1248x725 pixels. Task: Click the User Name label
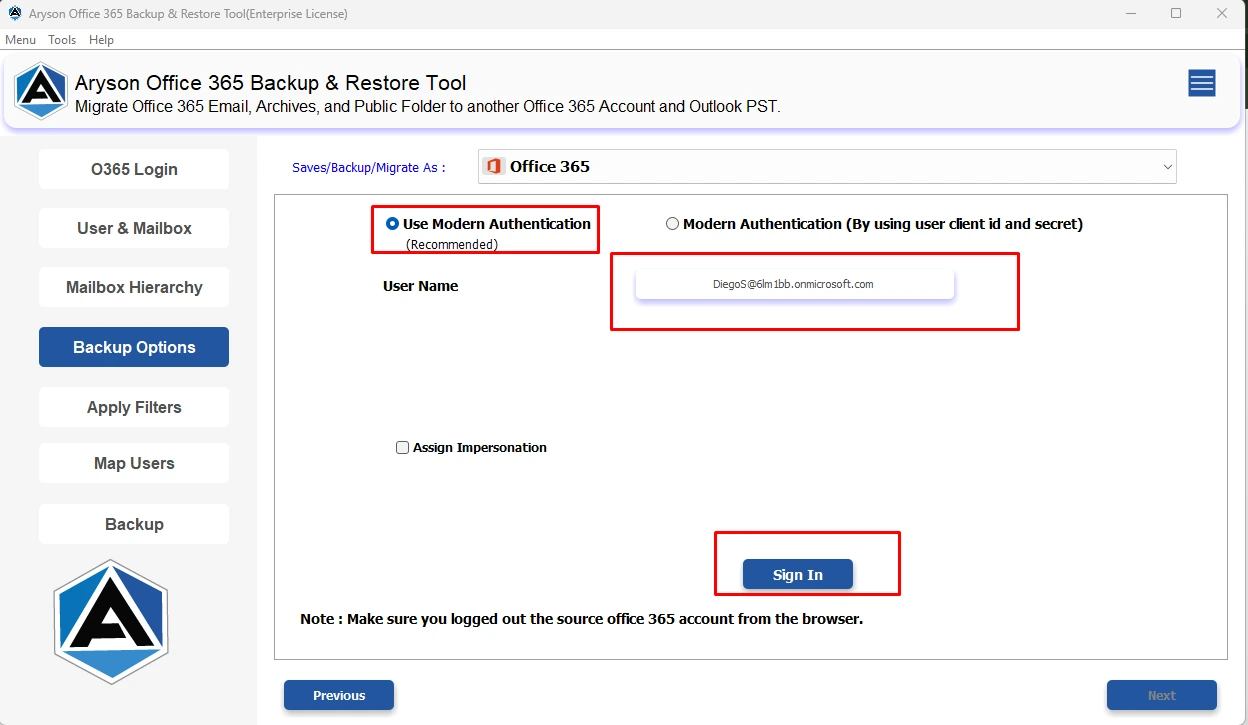pyautogui.click(x=420, y=286)
